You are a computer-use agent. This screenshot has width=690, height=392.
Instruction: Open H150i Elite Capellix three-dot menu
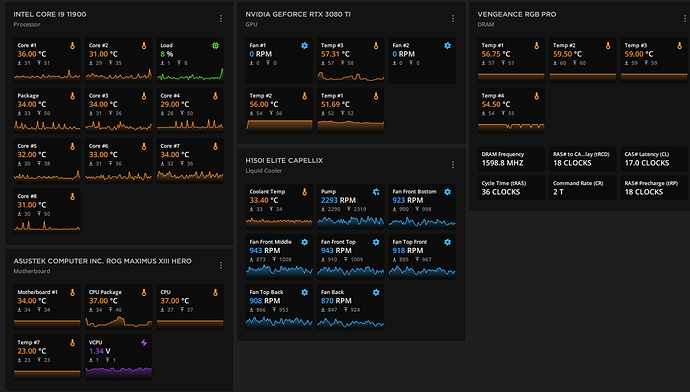pyautogui.click(x=452, y=165)
